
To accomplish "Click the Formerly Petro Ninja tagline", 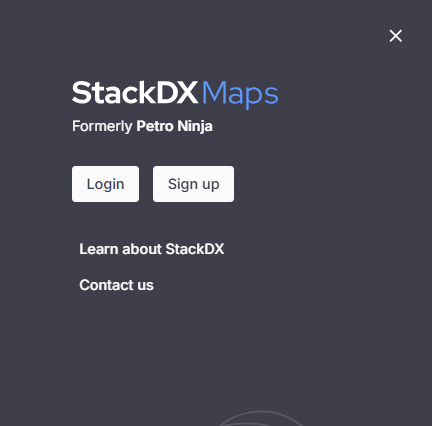I will [142, 126].
